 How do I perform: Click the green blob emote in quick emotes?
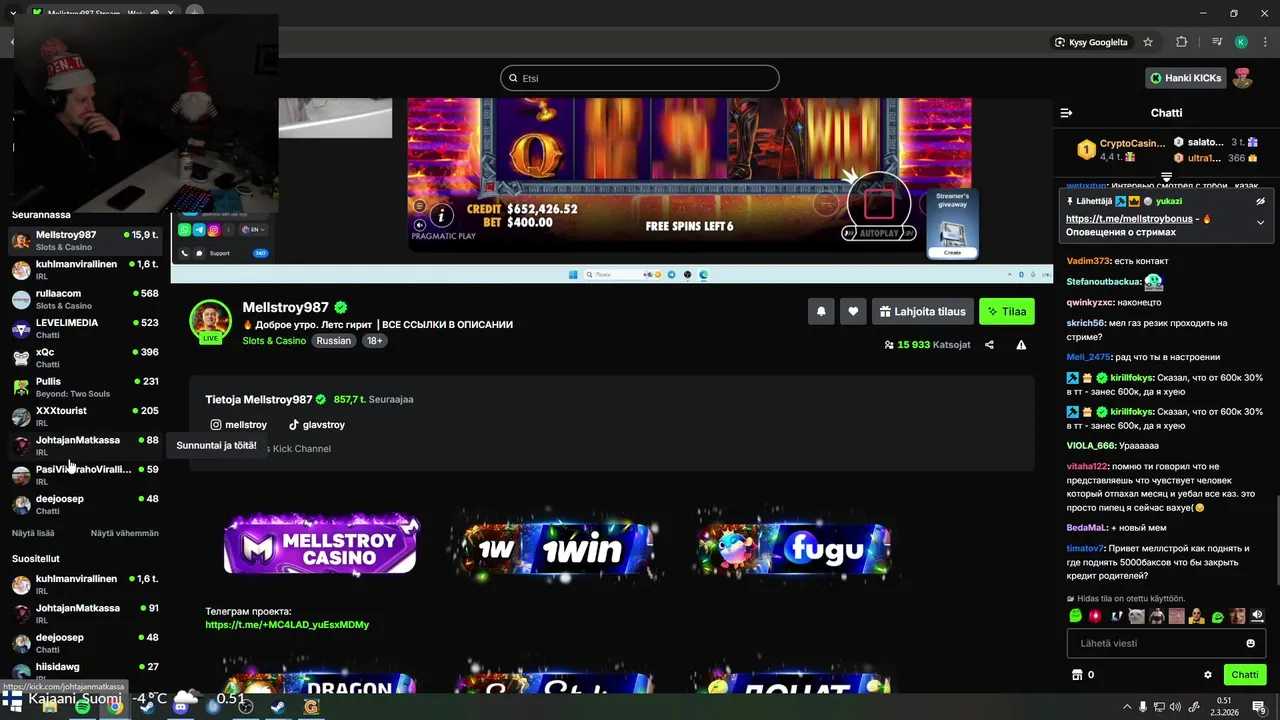tap(1075, 616)
